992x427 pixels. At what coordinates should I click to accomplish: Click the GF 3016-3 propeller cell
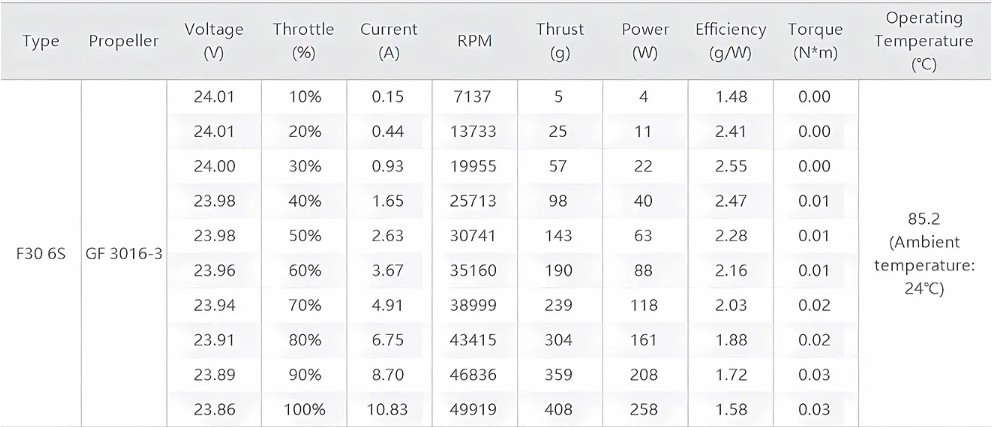(123, 254)
